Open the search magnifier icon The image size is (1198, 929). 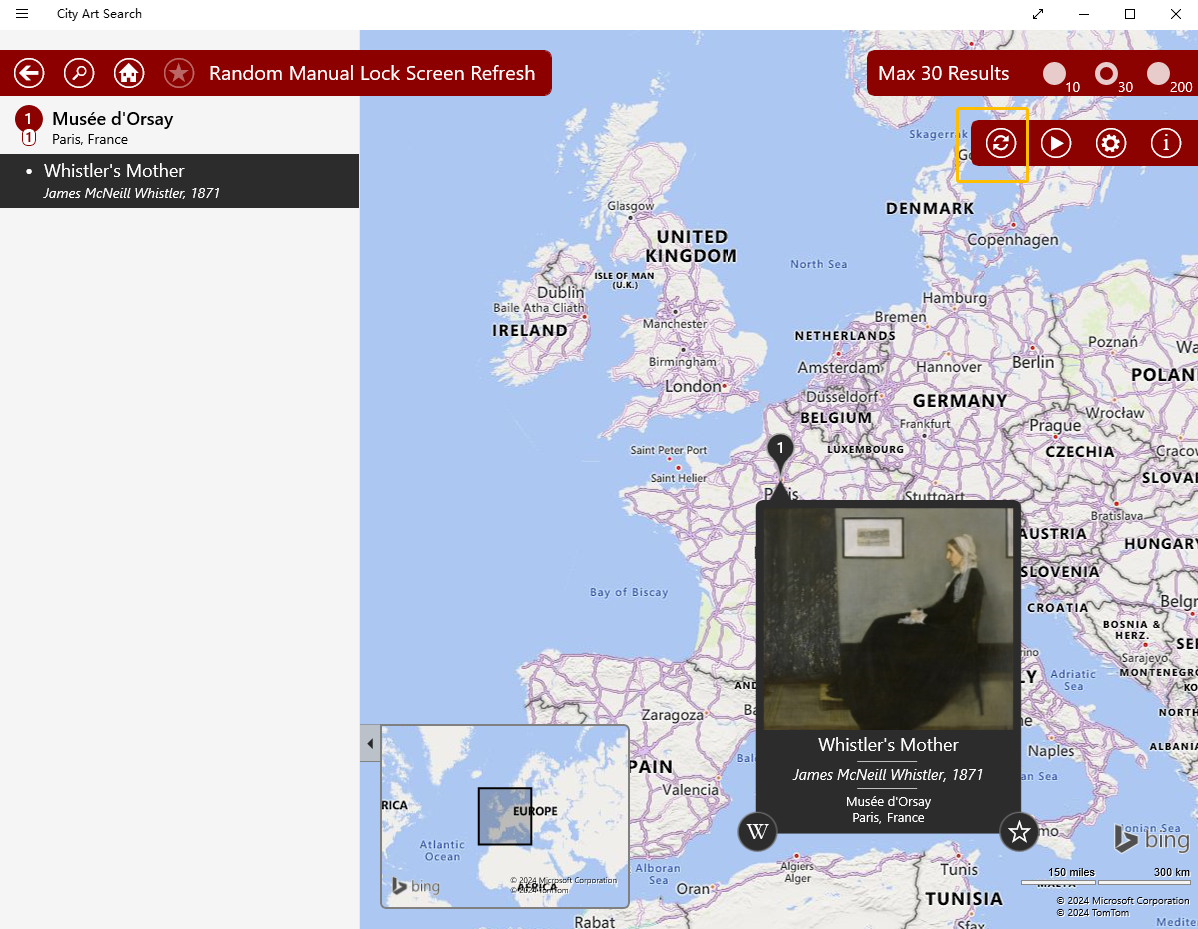tap(79, 73)
